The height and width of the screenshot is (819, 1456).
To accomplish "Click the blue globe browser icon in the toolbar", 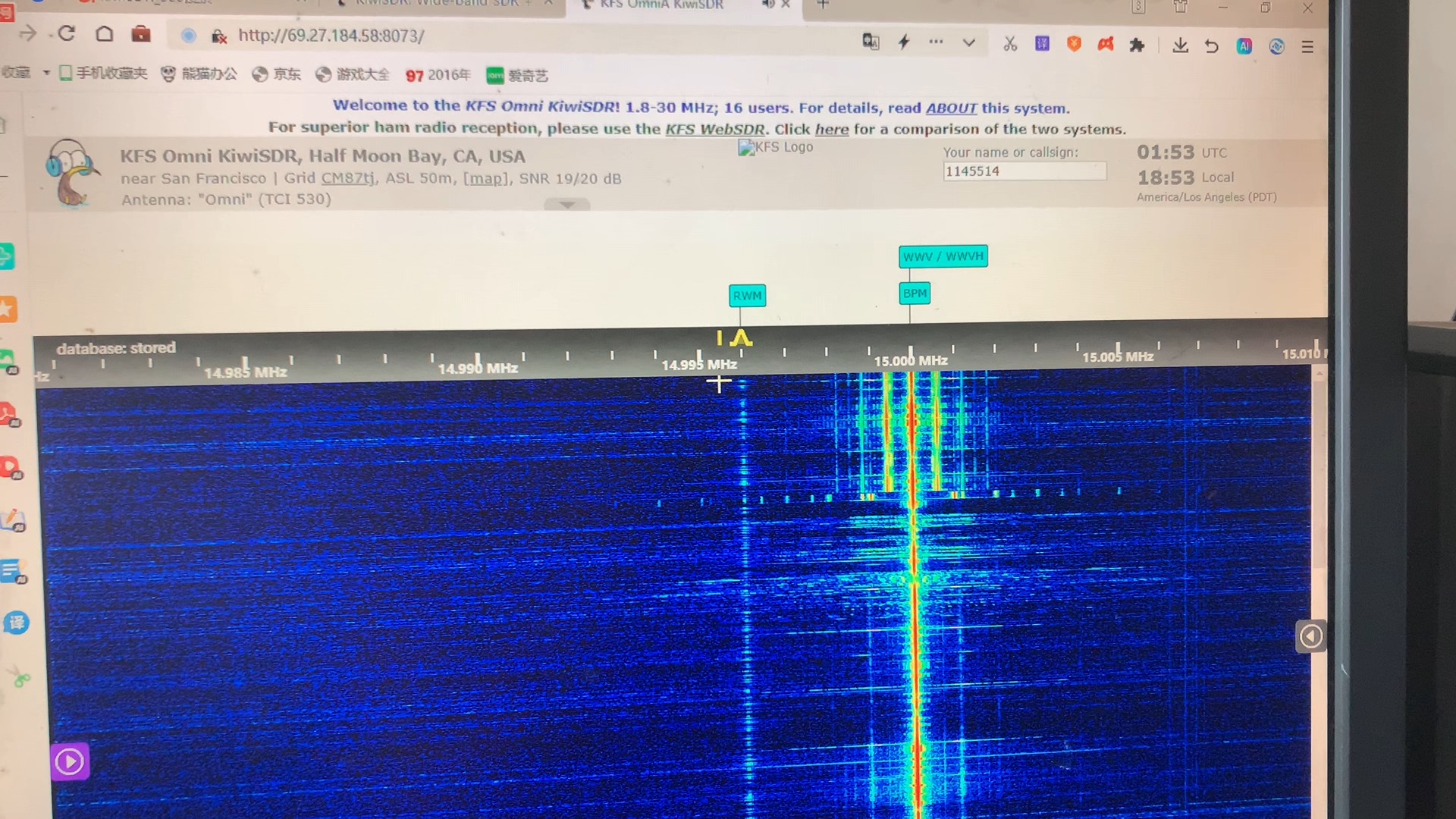I will click(x=1276, y=47).
